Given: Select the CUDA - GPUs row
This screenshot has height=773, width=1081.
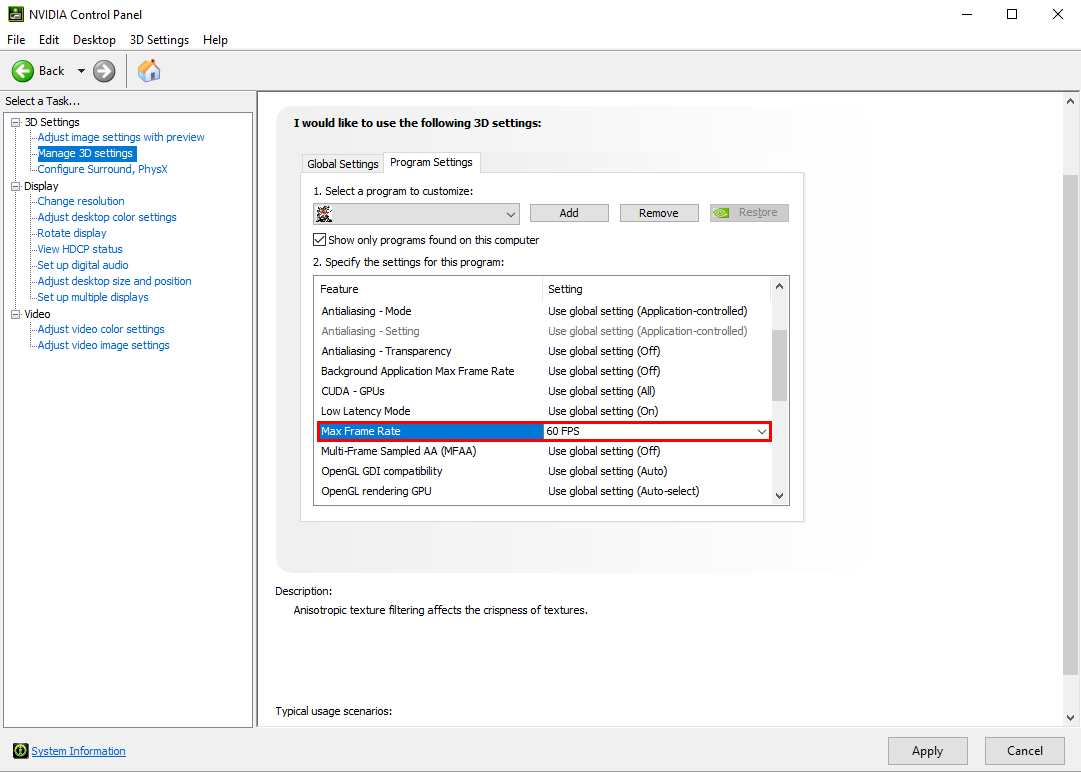Looking at the screenshot, I should (543, 391).
